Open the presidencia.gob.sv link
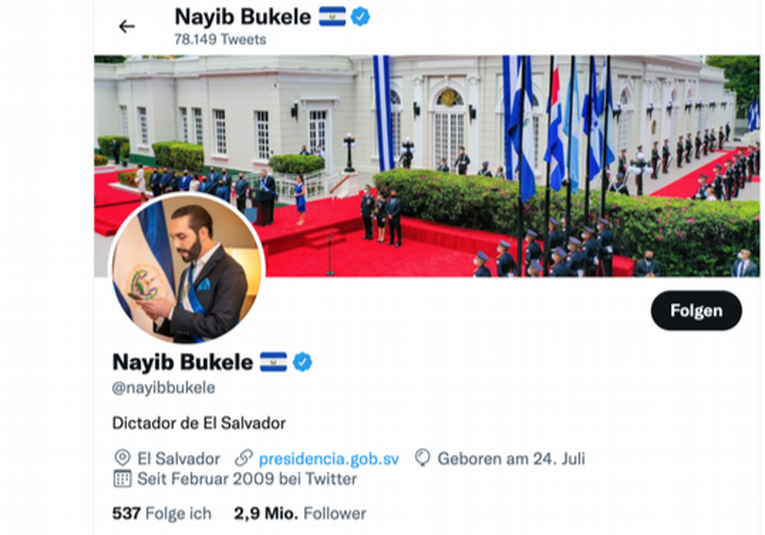This screenshot has height=535, width=765. pos(329,458)
